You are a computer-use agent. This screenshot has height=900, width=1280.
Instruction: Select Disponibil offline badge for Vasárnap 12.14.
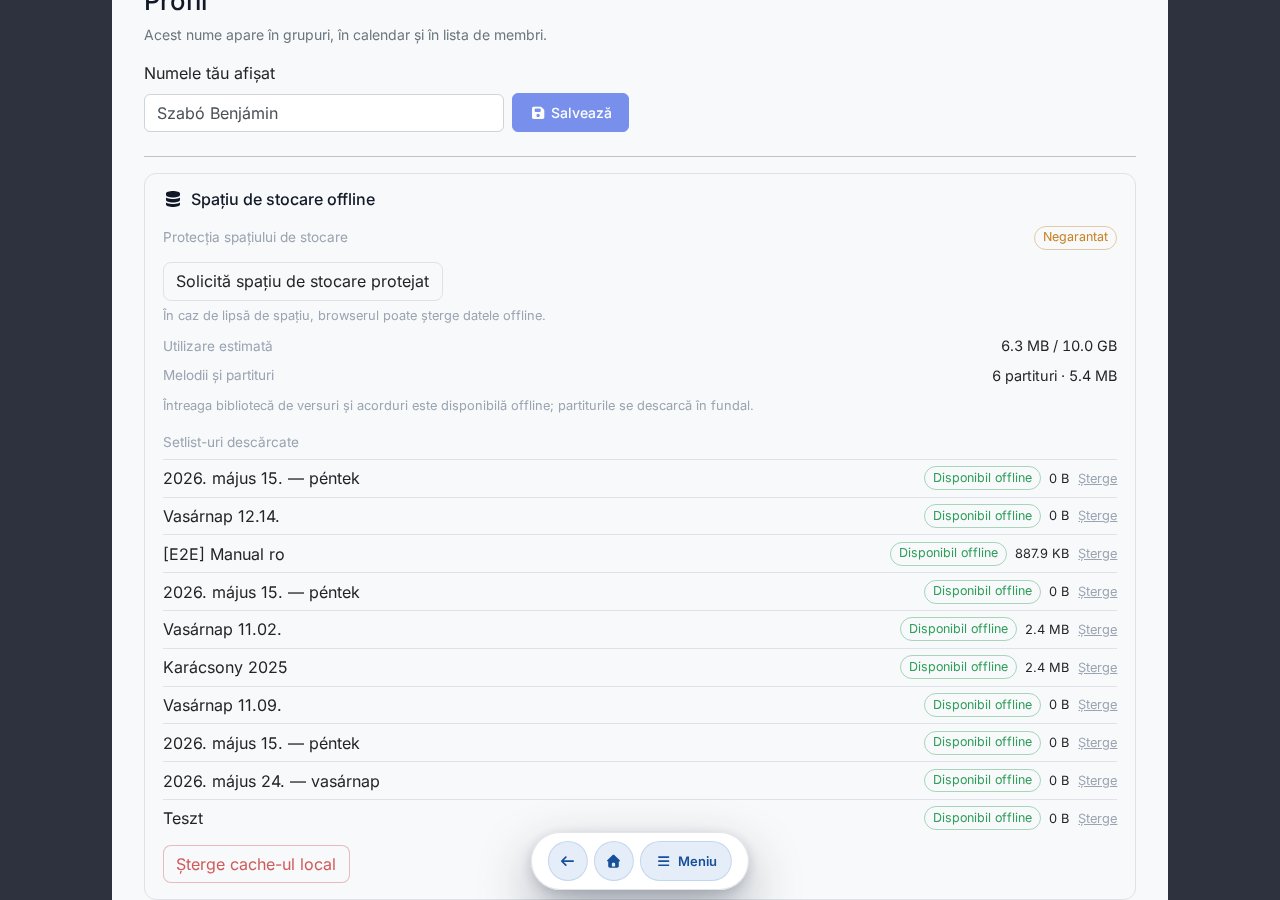pos(982,516)
